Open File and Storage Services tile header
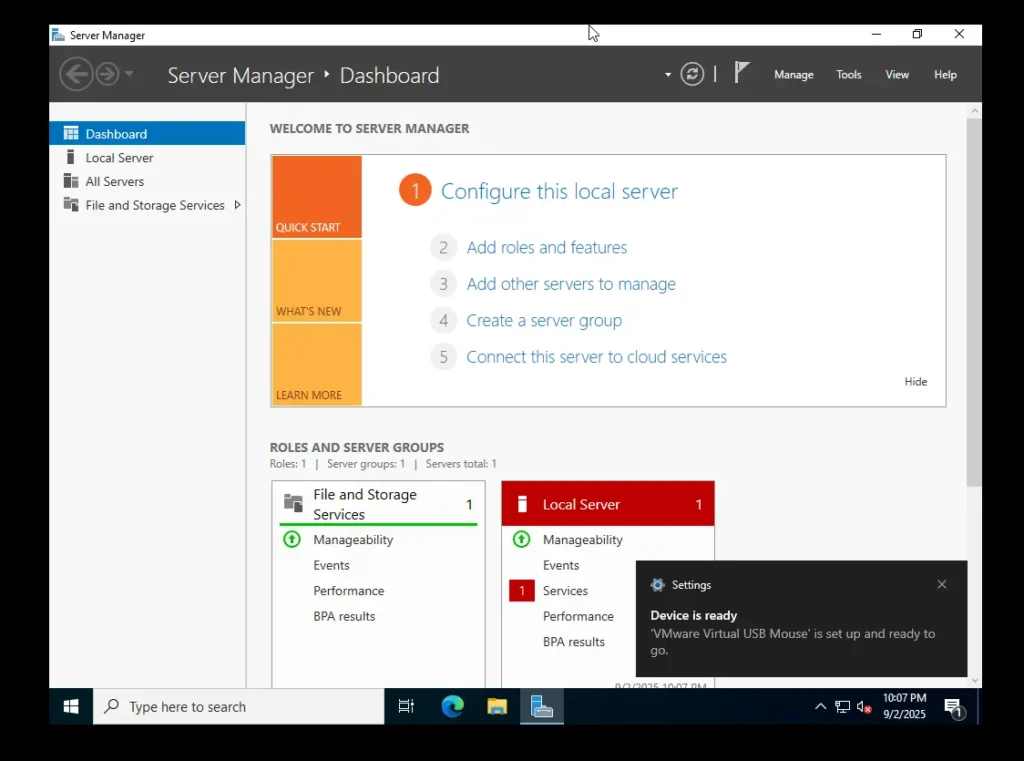This screenshot has width=1024, height=761. (378, 504)
